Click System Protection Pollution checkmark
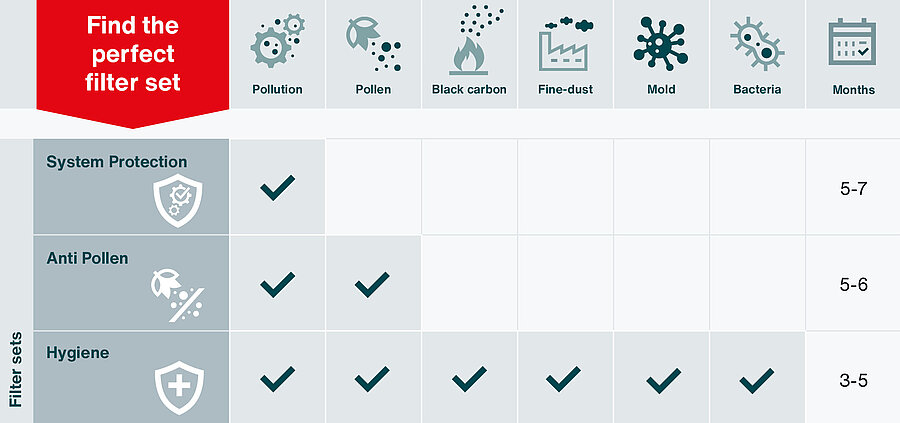The image size is (900, 423). pyautogui.click(x=277, y=187)
